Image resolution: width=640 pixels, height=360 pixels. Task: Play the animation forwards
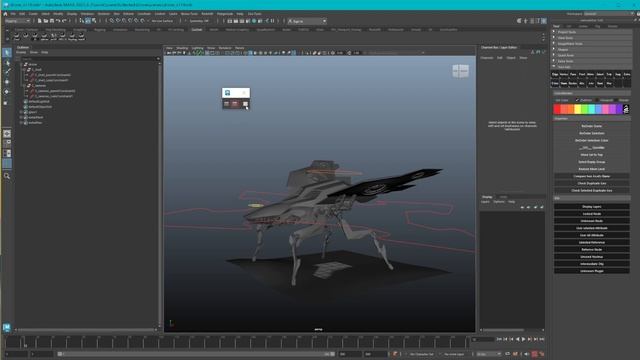tap(524, 339)
